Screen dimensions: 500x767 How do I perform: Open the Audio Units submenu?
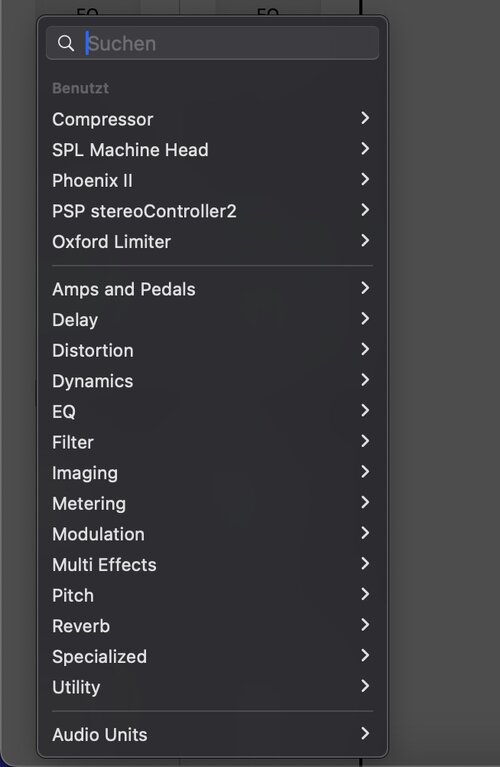pyautogui.click(x=212, y=734)
